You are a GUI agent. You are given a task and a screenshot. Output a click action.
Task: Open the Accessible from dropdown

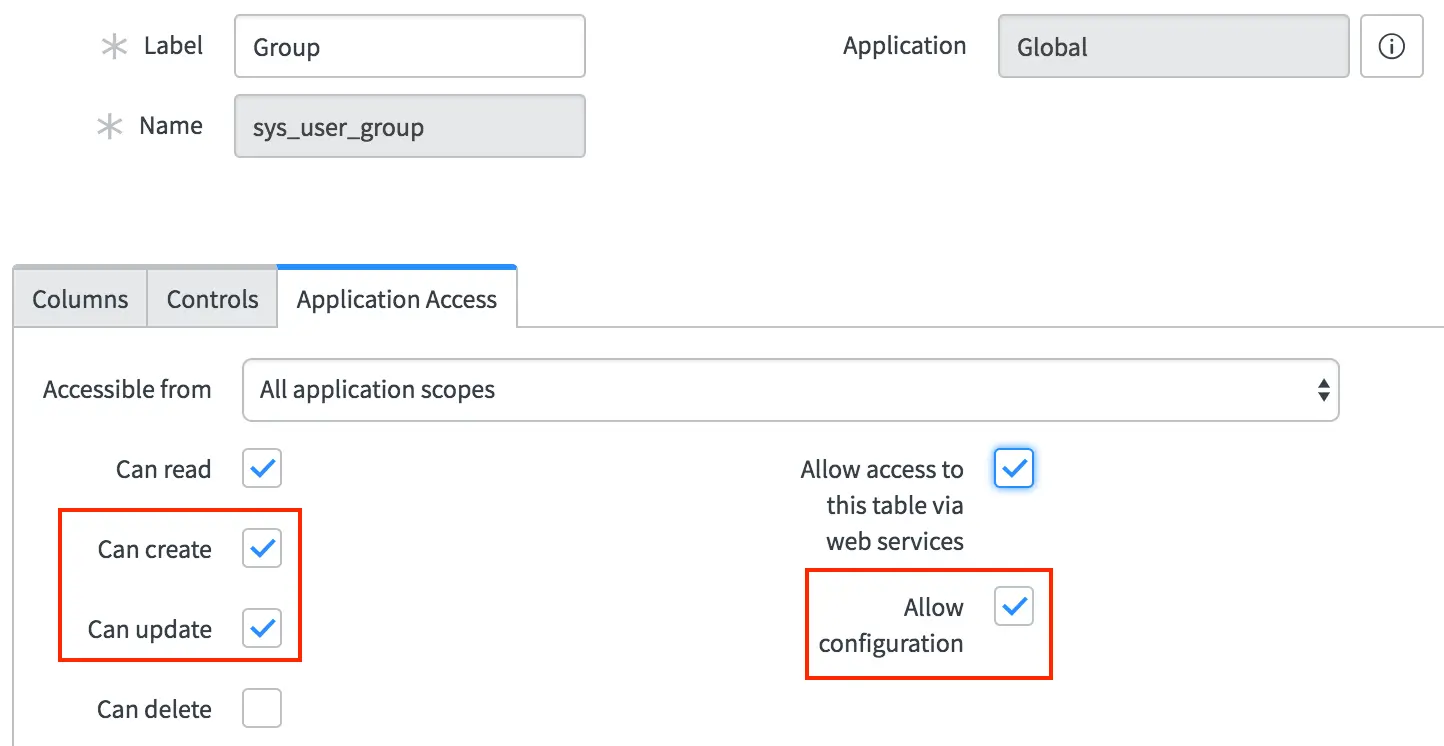(791, 390)
